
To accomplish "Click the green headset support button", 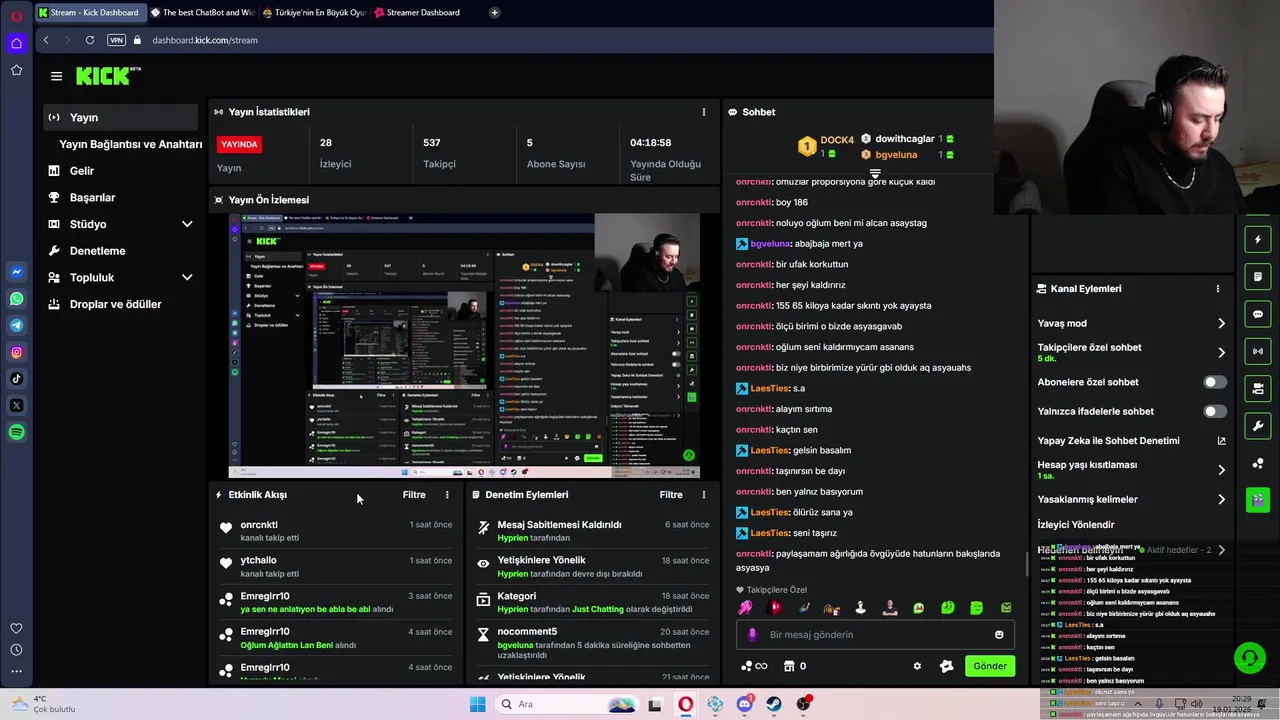I will coord(1249,658).
